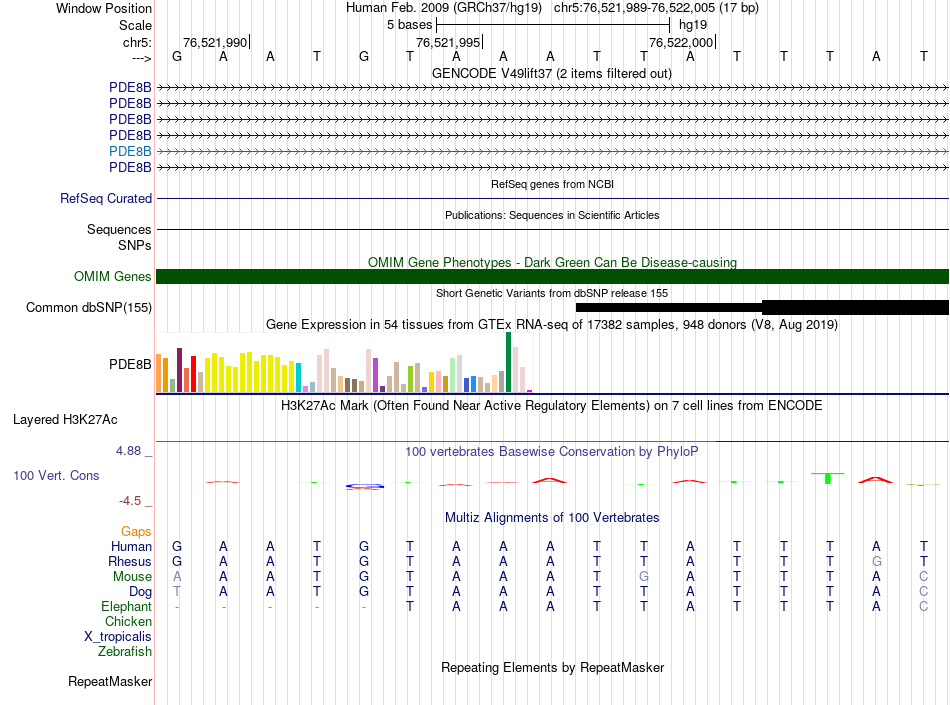950x705 pixels.
Task: Click the Rhesus species alignment label
Action: 130,562
